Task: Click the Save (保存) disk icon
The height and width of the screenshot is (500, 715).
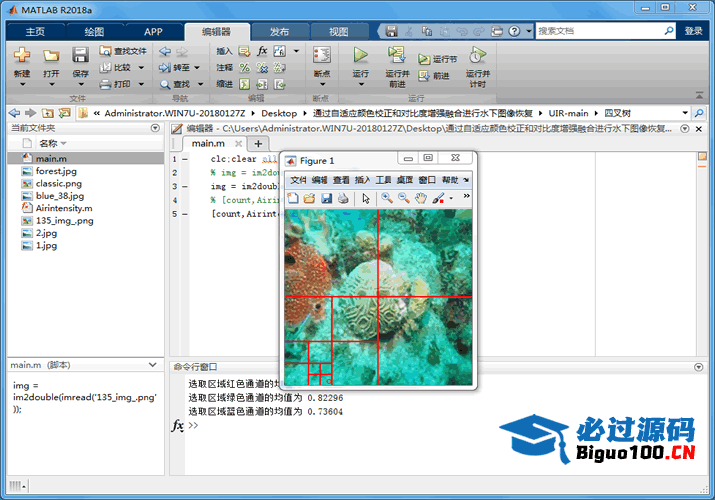Action: 80,55
